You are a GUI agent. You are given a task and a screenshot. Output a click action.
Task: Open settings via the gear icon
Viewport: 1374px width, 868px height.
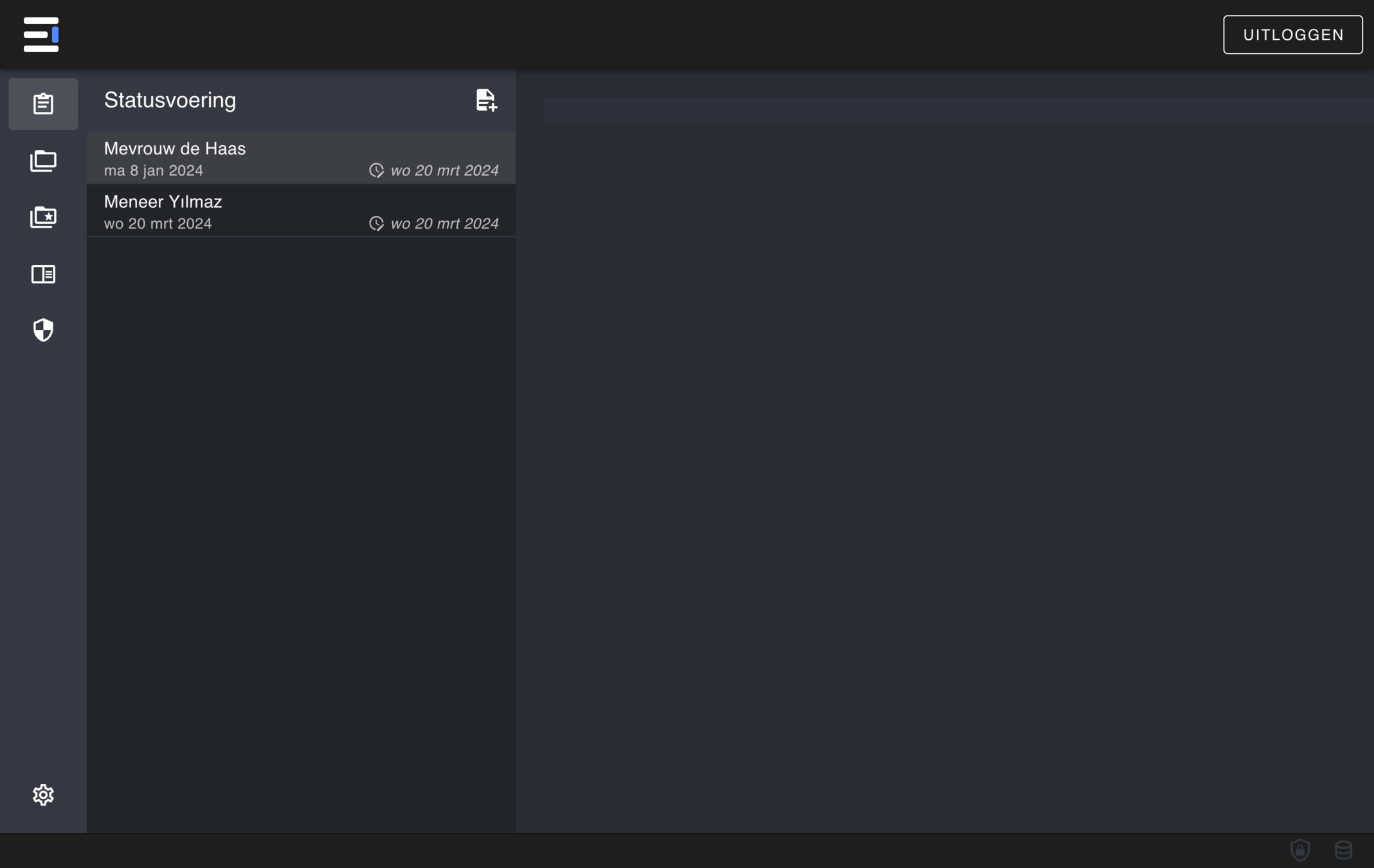(43, 795)
